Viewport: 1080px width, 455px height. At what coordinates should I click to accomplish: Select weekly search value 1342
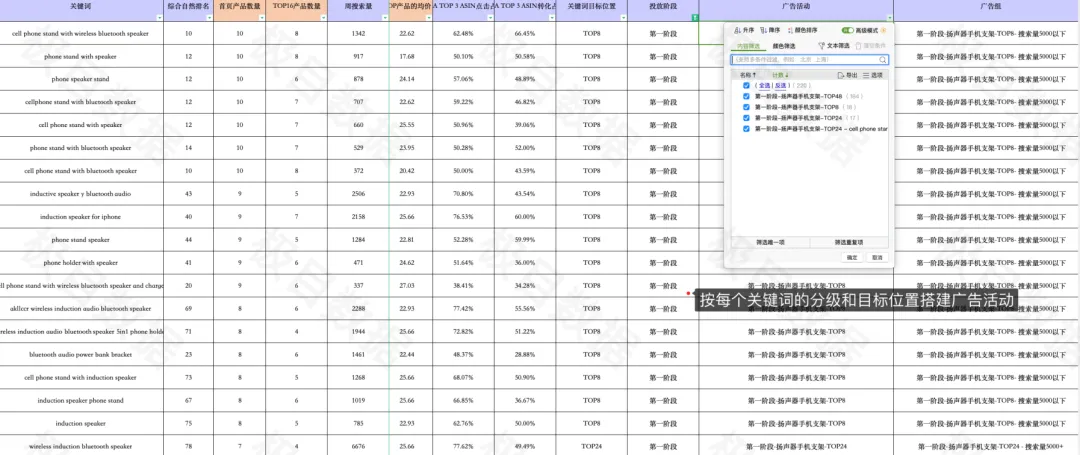point(358,34)
